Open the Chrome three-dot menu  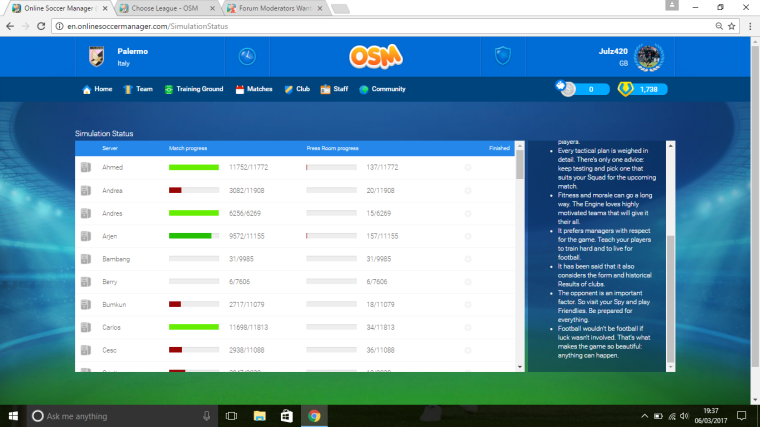coord(750,26)
